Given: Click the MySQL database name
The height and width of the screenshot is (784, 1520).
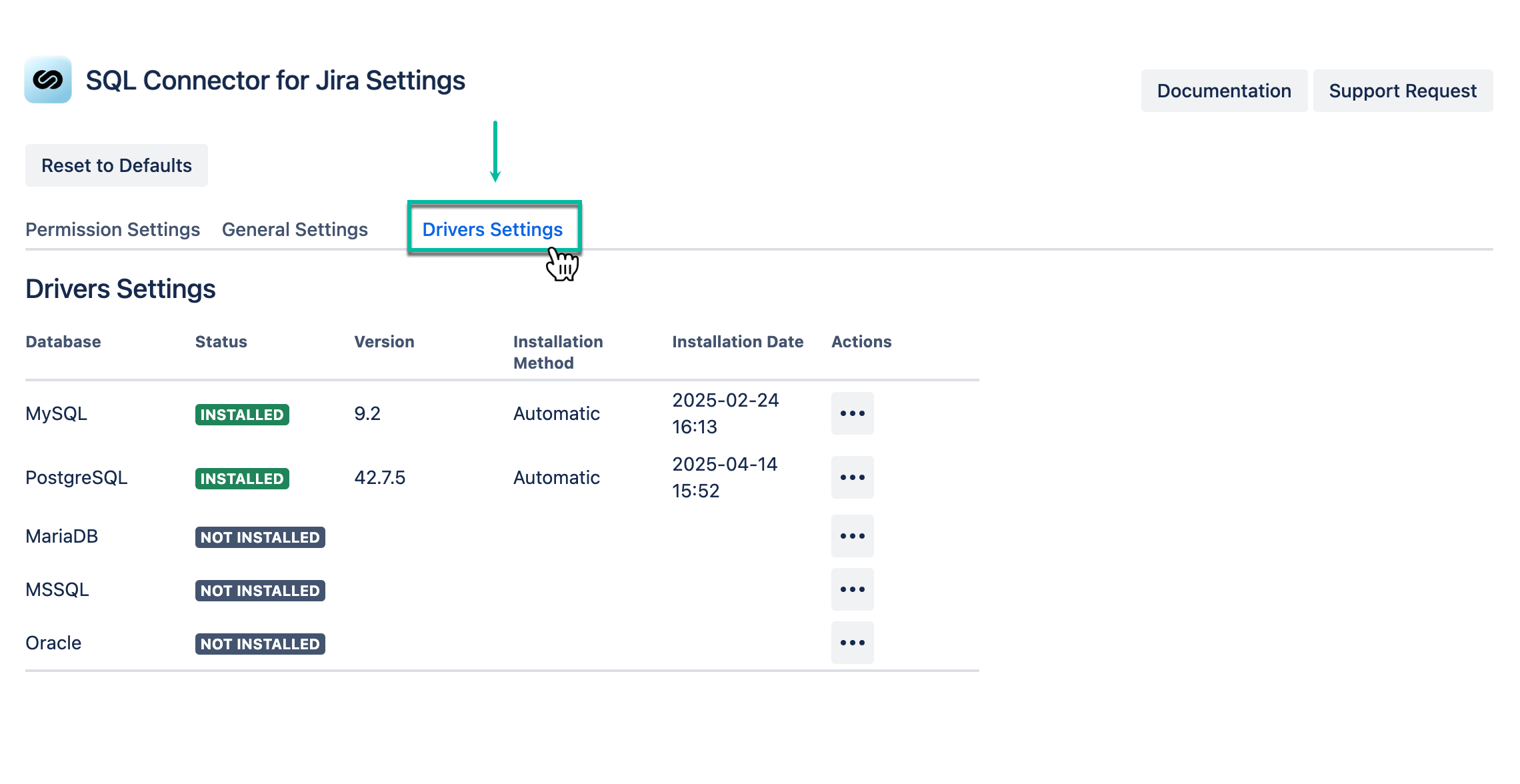Looking at the screenshot, I should 57,413.
